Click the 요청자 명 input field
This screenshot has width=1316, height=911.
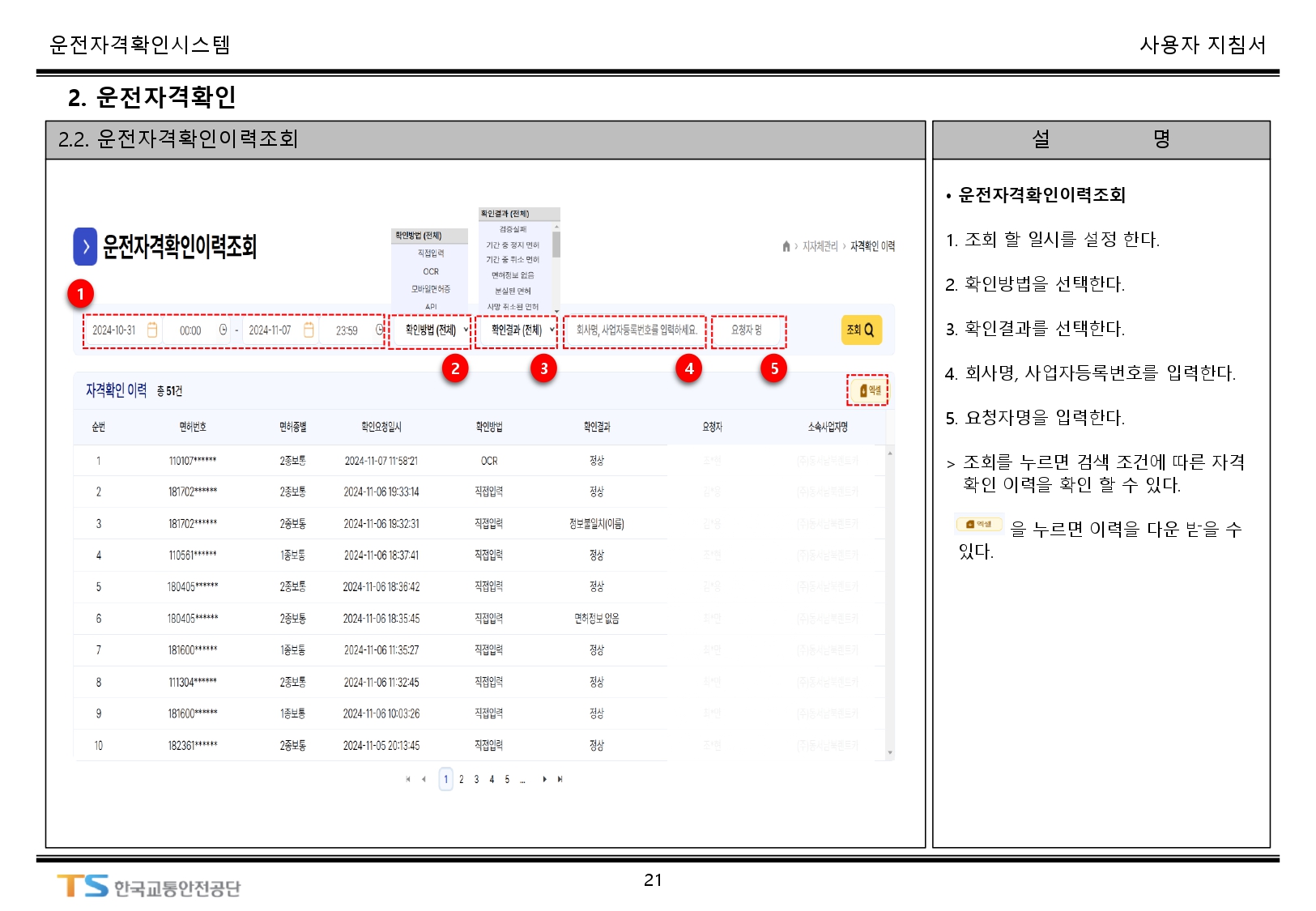click(747, 330)
